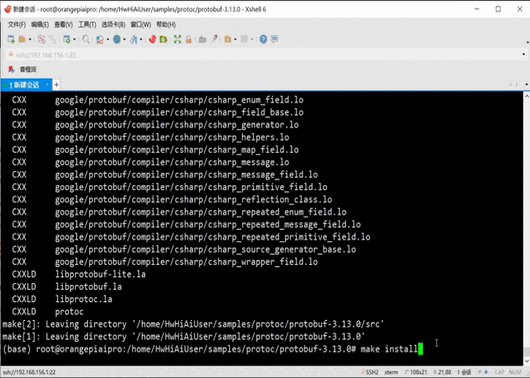Click the Open session folder icon
This screenshot has height=378, width=530.
coord(22,40)
